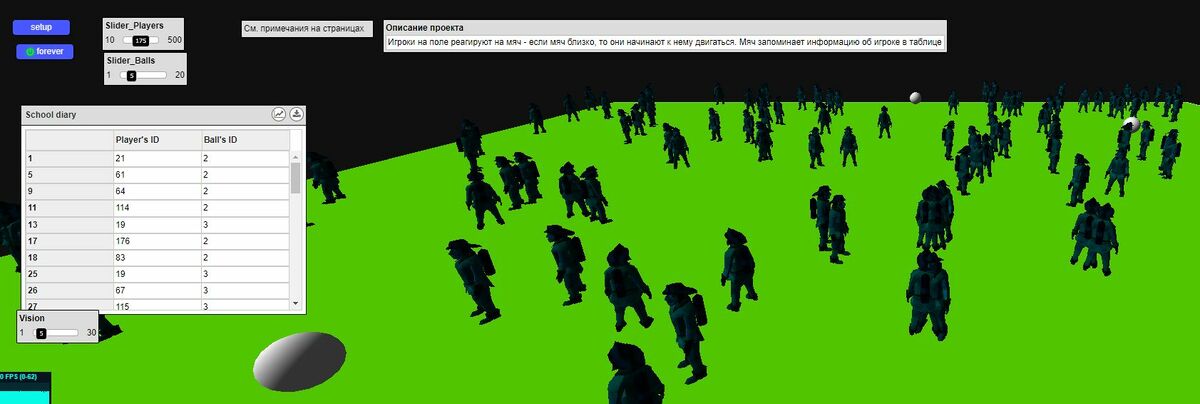Select the Ball's ID column header
The width and height of the screenshot is (1200, 404).
pos(242,139)
